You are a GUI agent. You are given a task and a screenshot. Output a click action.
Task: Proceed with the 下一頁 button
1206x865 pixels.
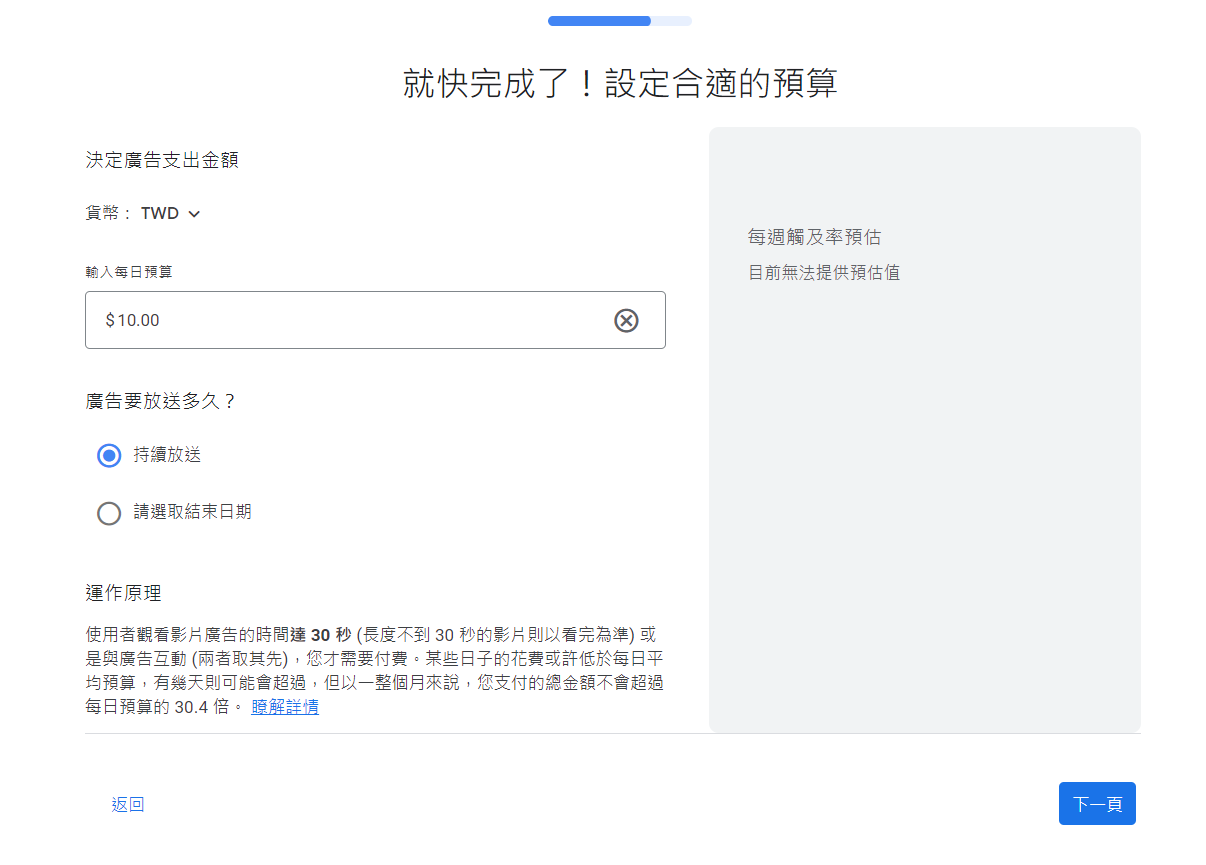click(1097, 804)
